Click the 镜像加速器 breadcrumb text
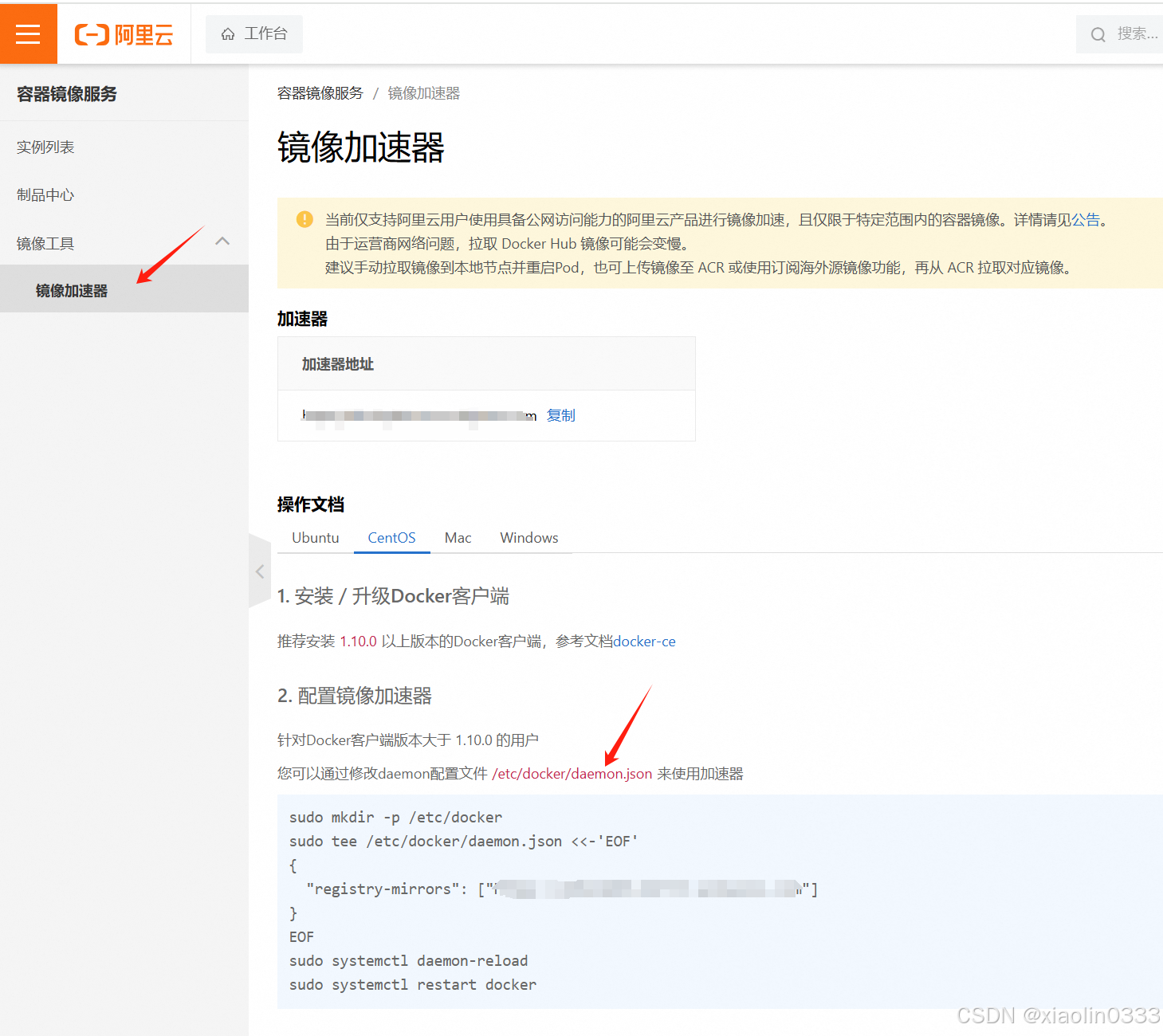 point(424,93)
